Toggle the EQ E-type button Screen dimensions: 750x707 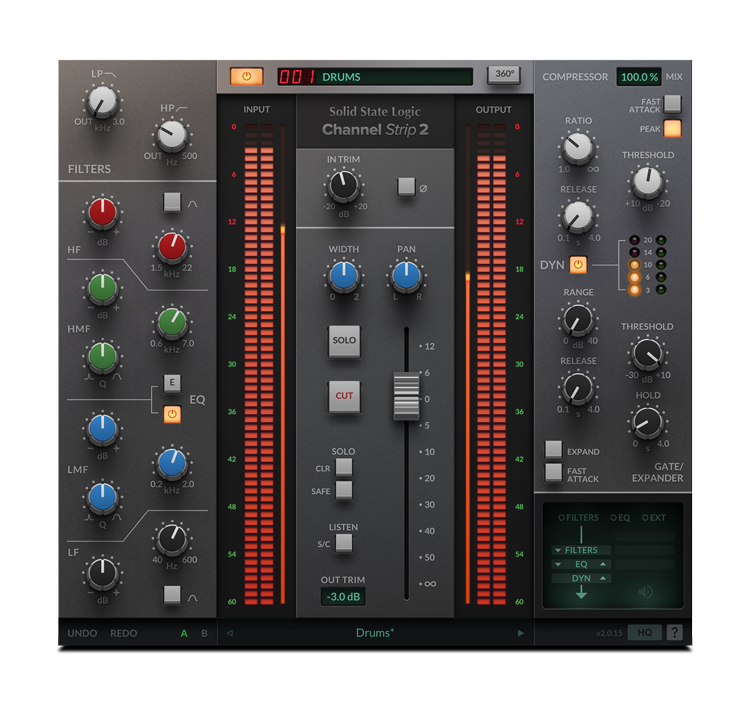[x=172, y=382]
